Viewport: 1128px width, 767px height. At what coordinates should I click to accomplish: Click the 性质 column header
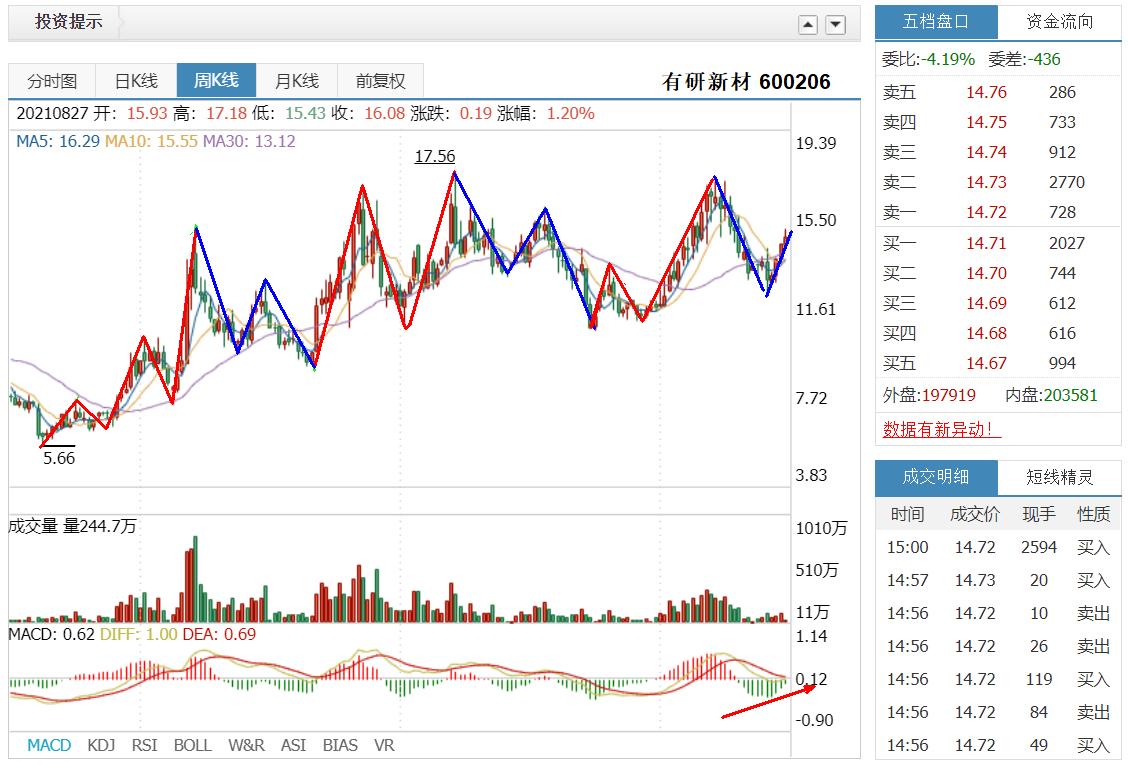1093,514
